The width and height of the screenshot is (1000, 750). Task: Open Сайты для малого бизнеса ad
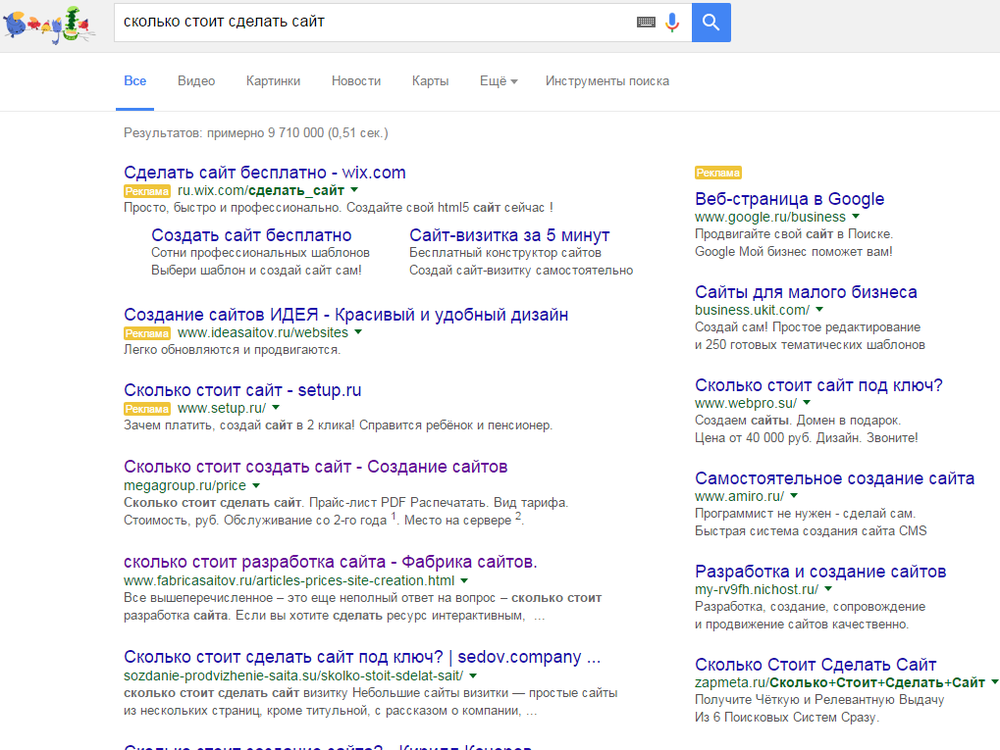coord(806,292)
